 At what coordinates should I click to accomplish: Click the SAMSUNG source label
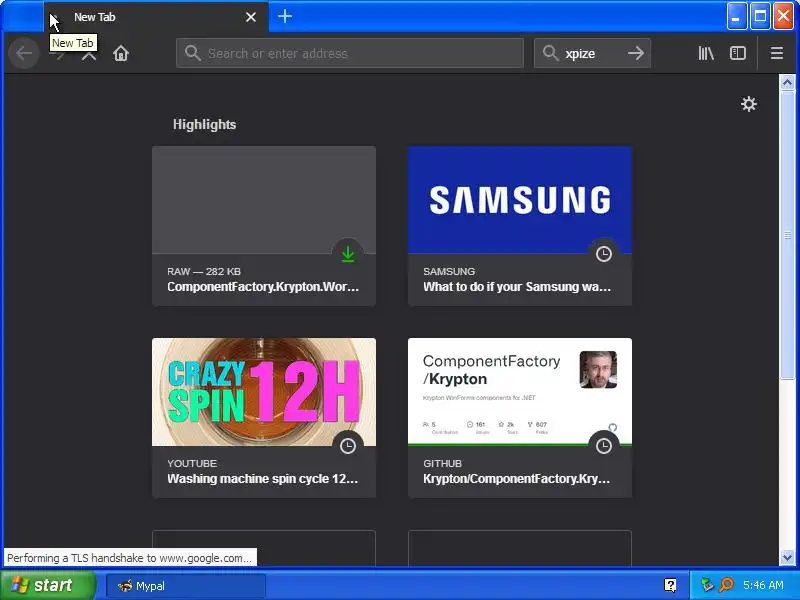(x=449, y=271)
